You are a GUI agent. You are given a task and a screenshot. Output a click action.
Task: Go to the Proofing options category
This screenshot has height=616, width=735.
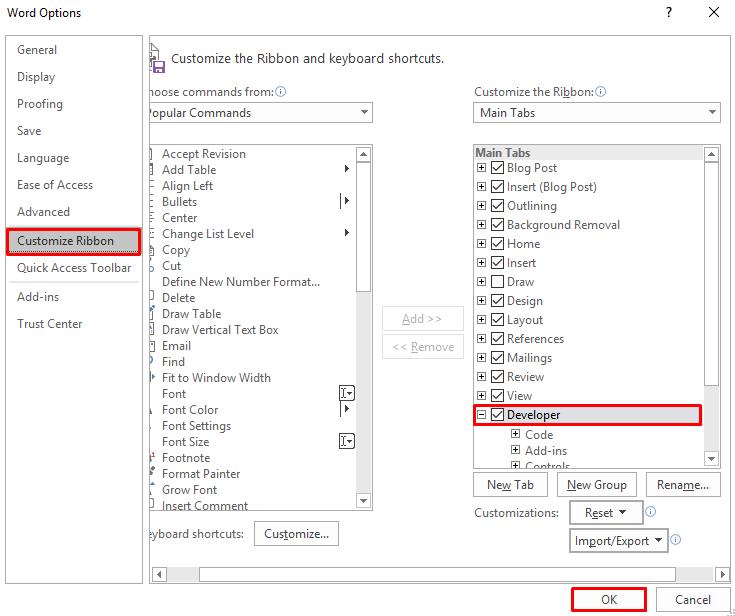click(40, 104)
